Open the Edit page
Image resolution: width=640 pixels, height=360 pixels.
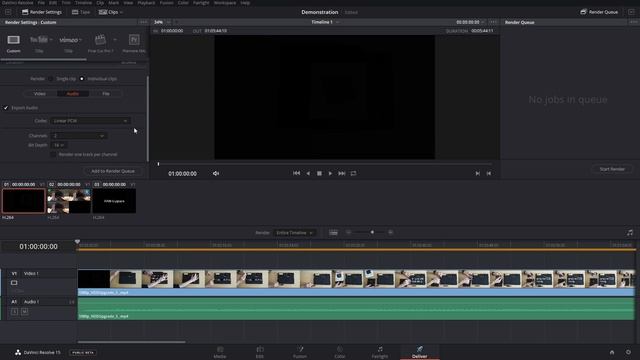tap(260, 352)
